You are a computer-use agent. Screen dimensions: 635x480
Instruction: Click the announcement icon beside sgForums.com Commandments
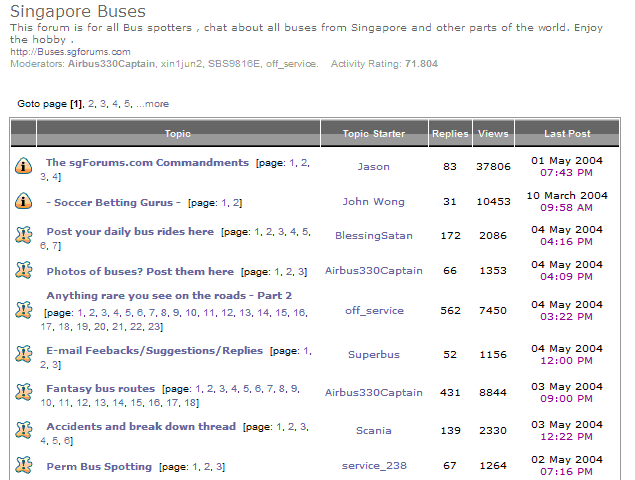point(24,167)
